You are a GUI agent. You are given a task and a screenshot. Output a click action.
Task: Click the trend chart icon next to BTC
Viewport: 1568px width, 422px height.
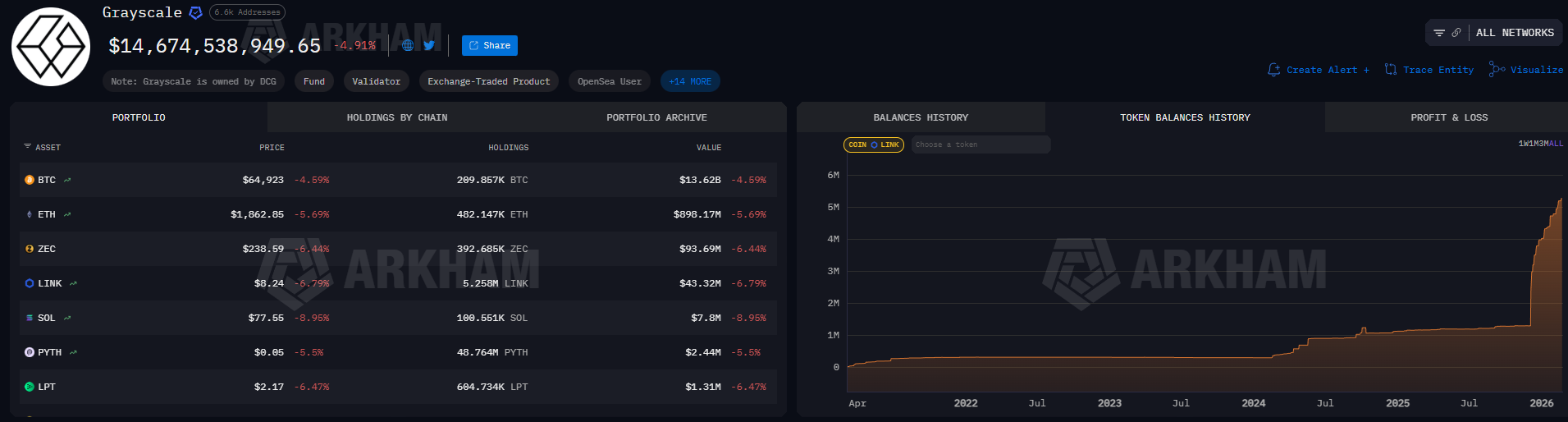point(67,180)
